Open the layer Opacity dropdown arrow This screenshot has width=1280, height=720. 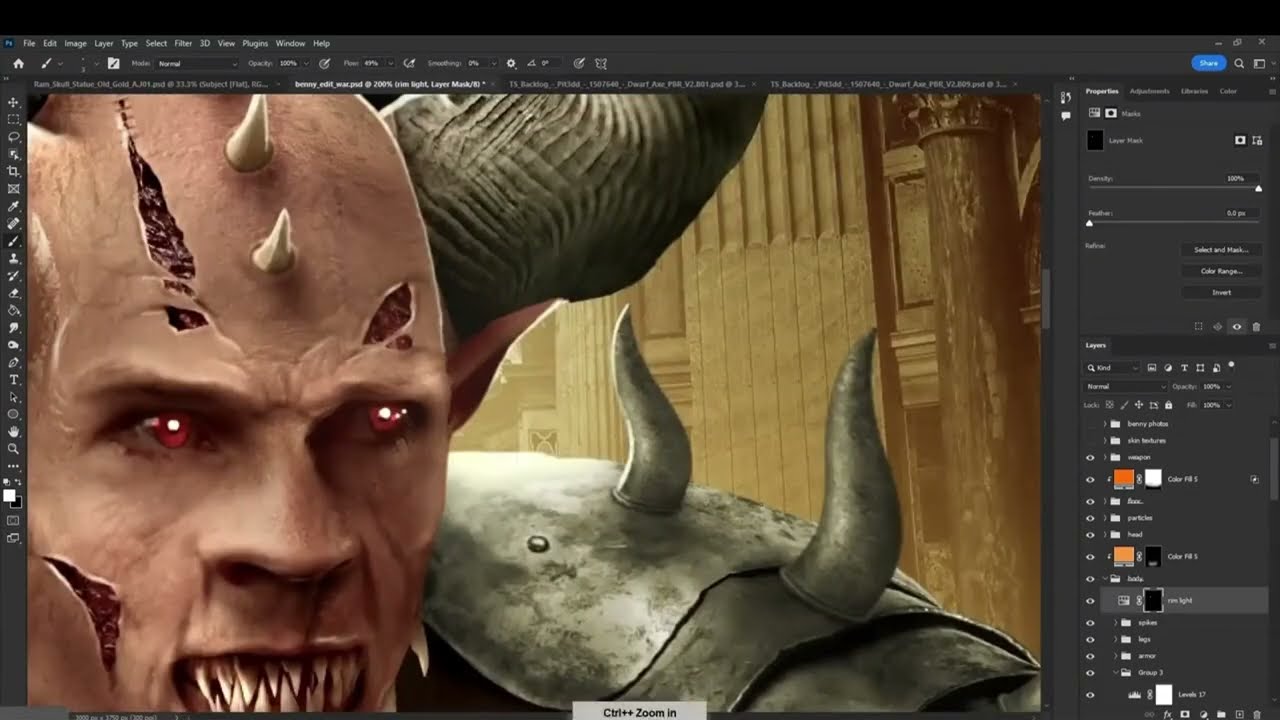tap(1228, 386)
